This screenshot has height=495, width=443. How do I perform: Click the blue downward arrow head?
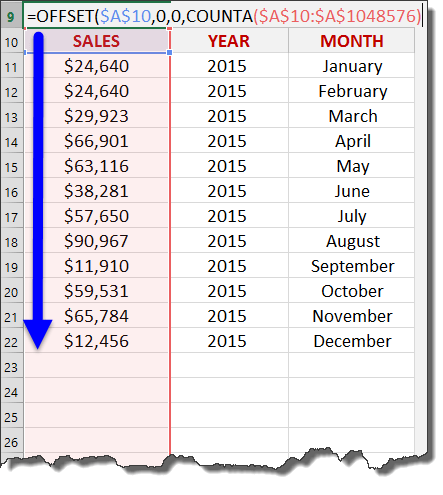tap(38, 334)
